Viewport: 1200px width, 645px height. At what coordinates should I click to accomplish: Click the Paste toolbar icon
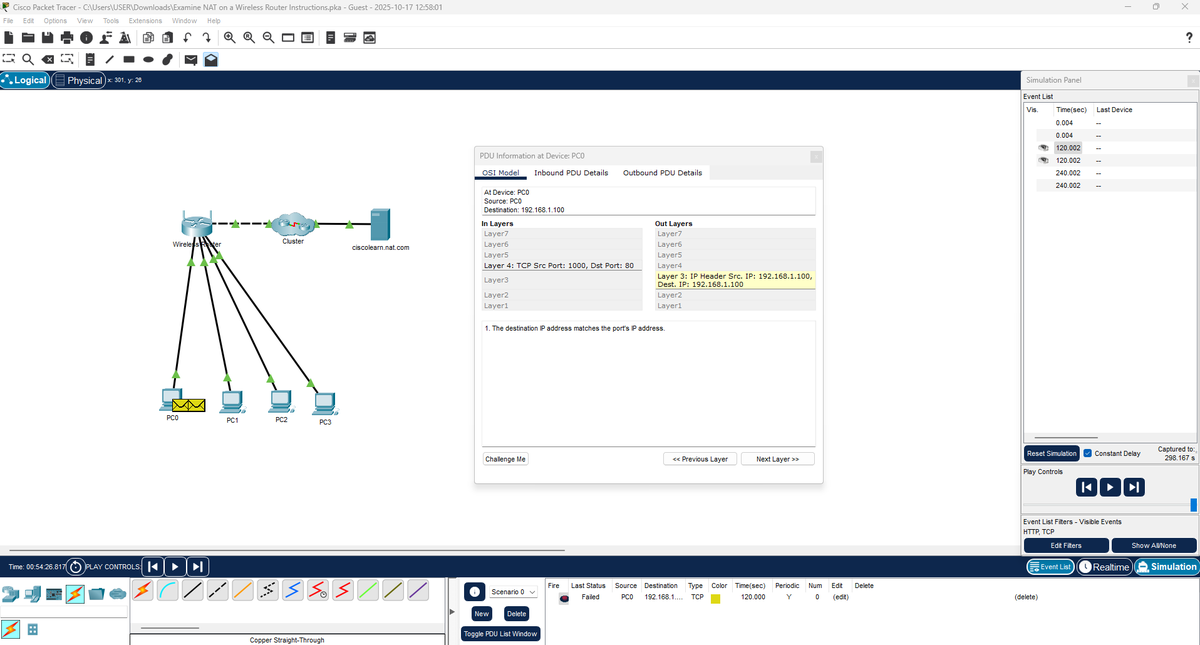(x=167, y=38)
